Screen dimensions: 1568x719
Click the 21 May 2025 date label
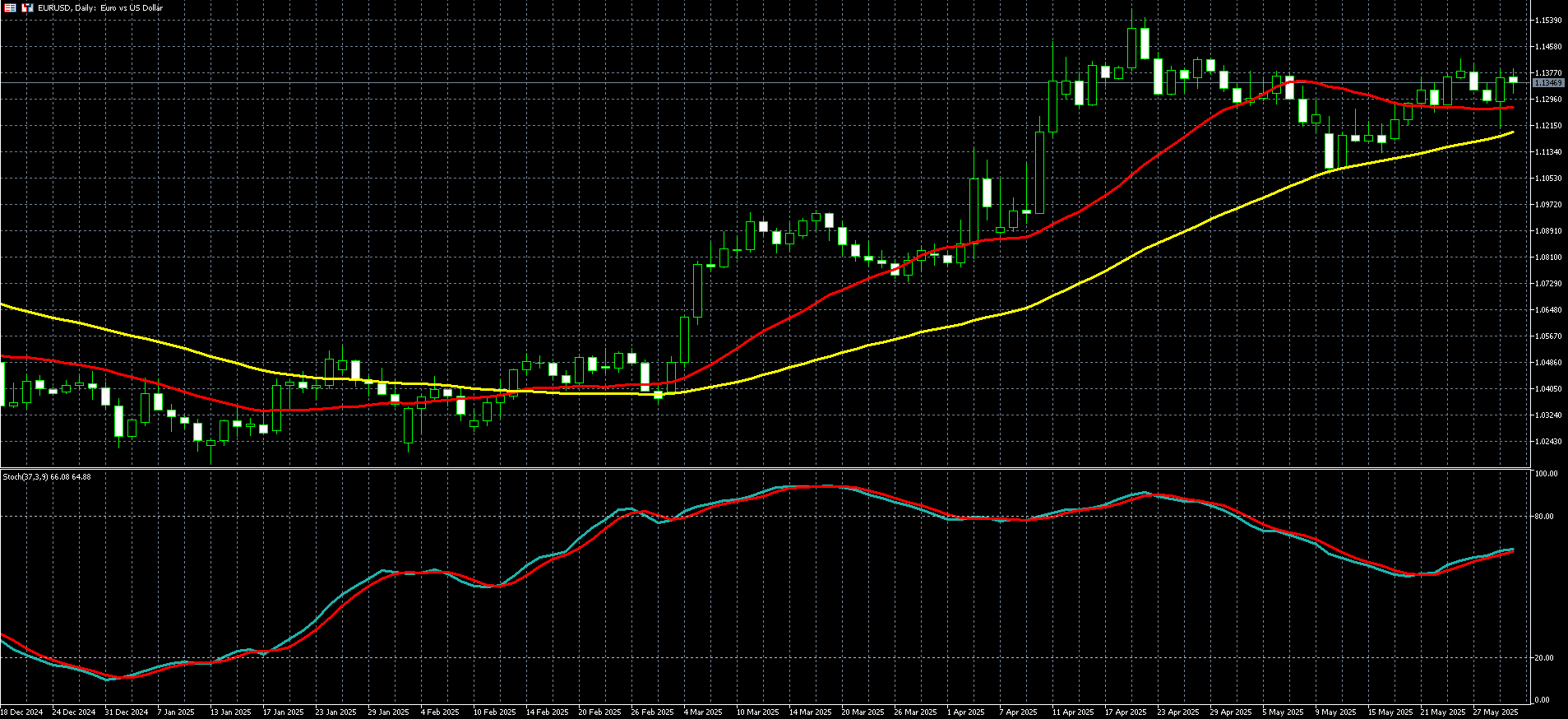tap(1443, 712)
